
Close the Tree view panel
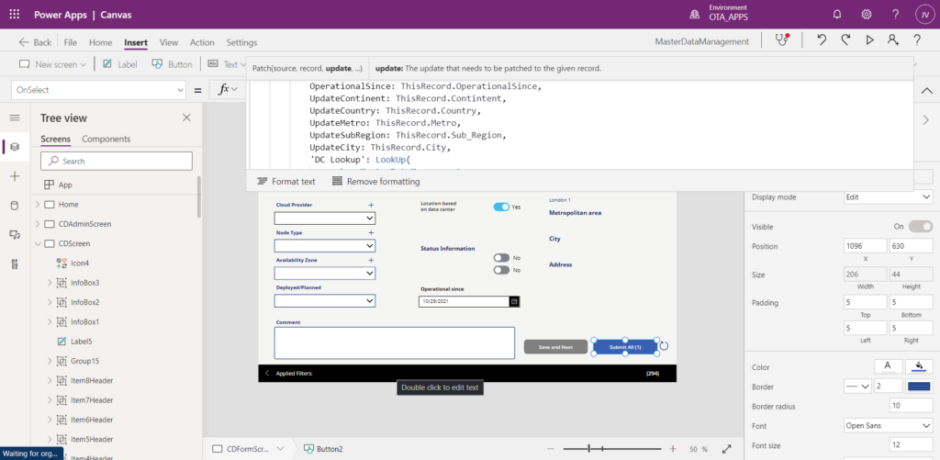(x=186, y=118)
